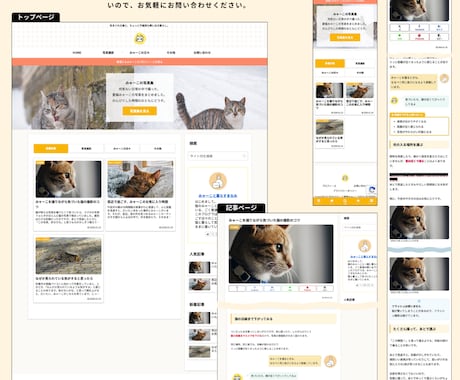Switch to the third tab above the article cards
This screenshot has width=460, height=380.
[122, 148]
